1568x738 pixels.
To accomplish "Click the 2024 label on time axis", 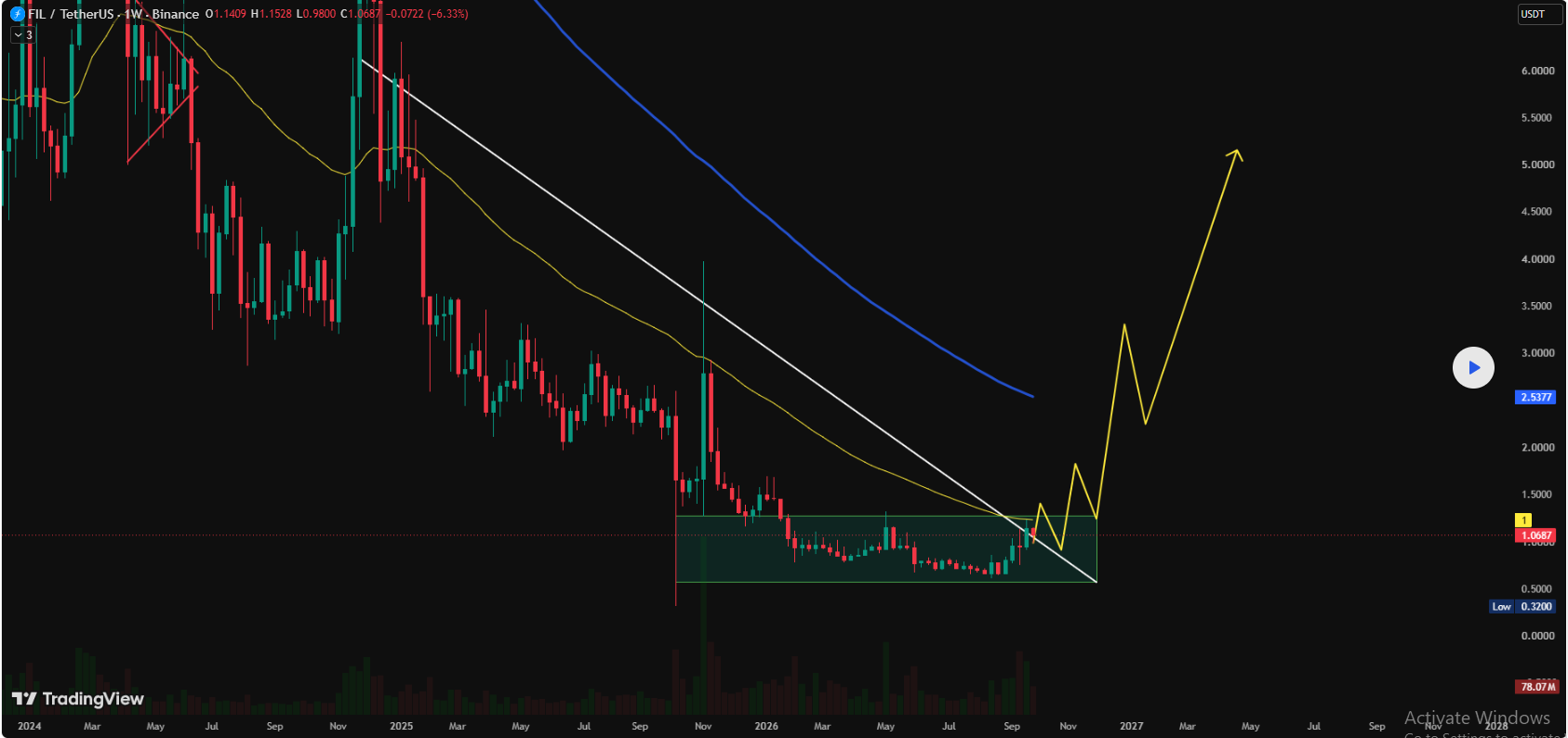I will [29, 726].
